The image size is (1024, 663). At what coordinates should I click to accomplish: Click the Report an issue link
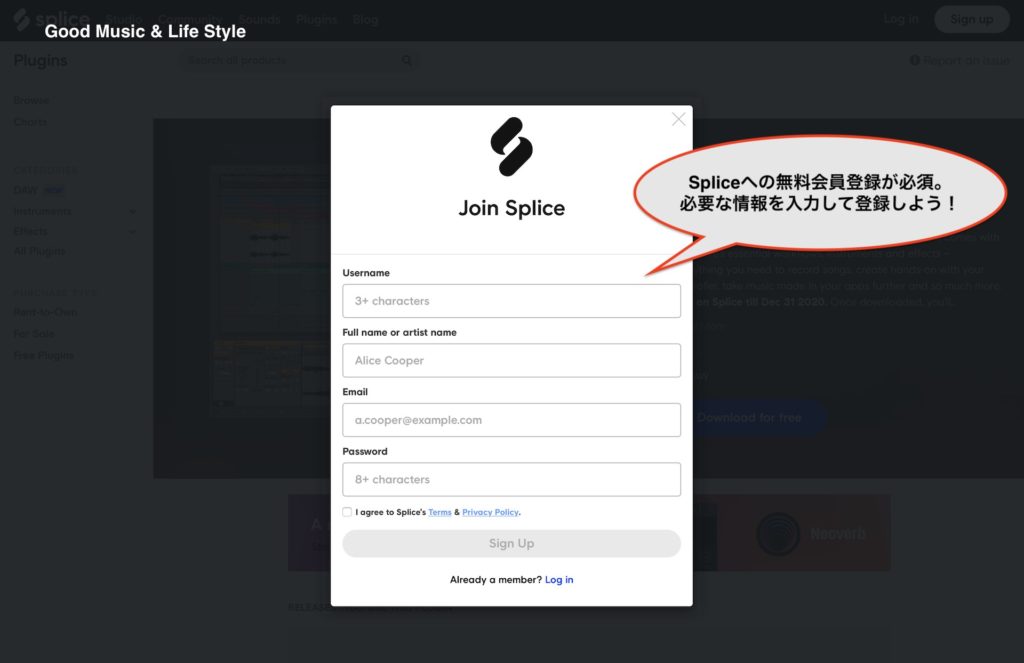(960, 61)
